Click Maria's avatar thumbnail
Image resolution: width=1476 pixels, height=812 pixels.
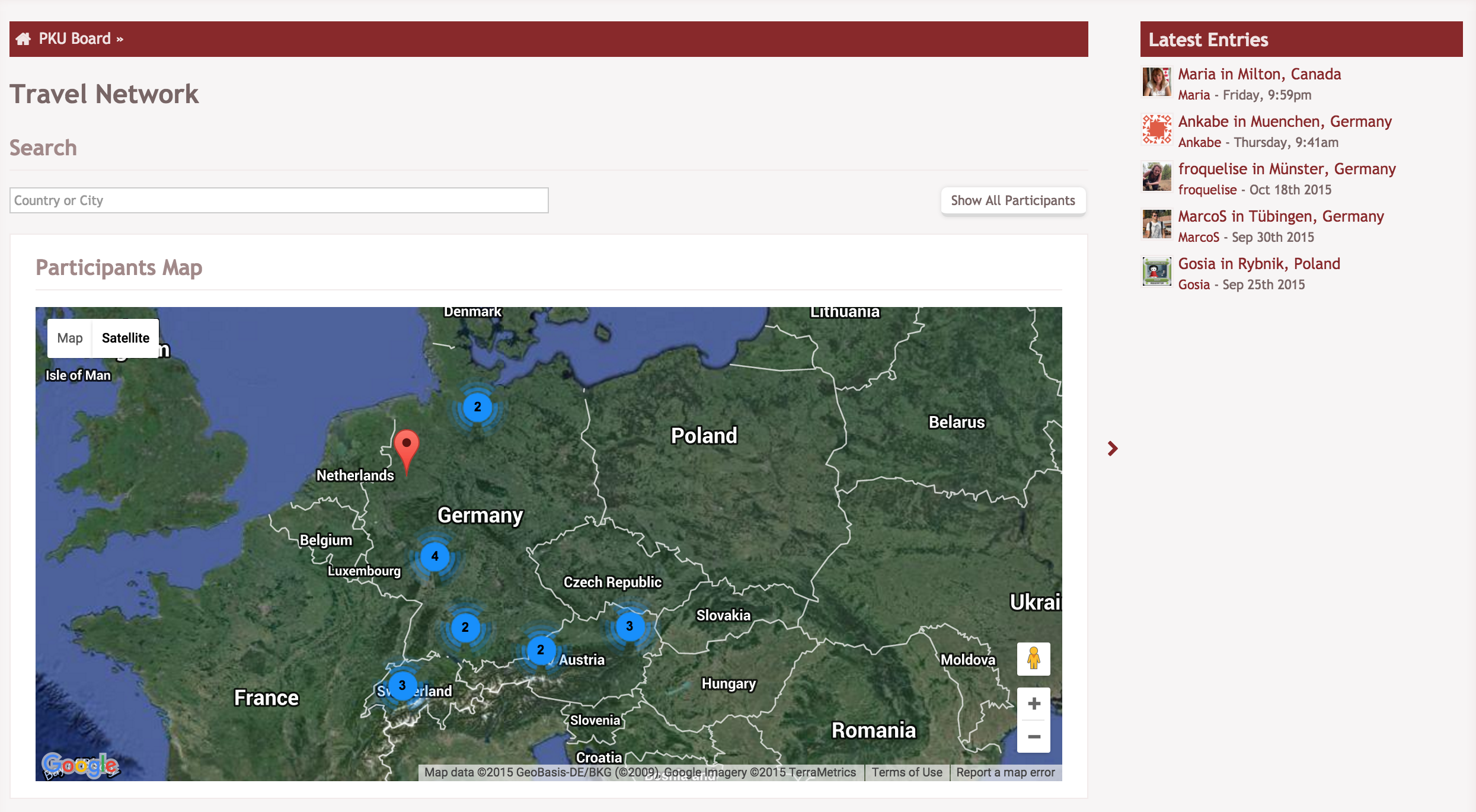click(1157, 82)
